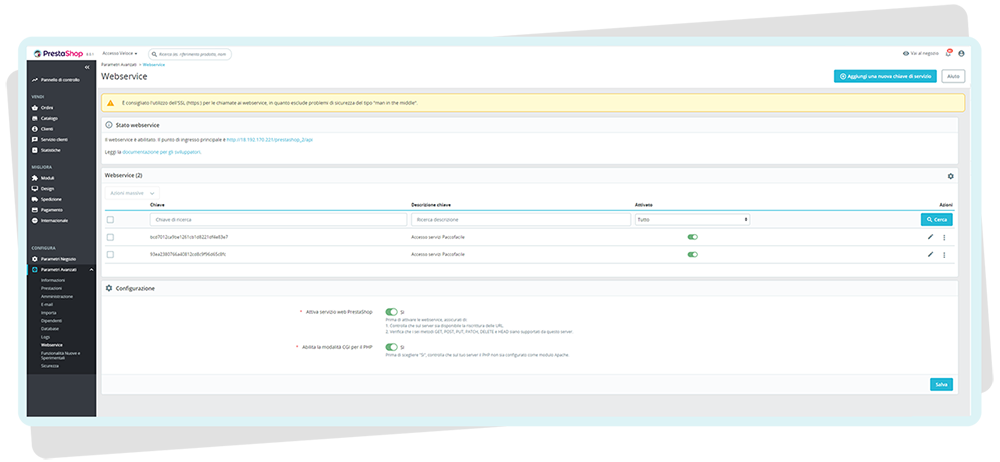Open E-mail submenu item
The width and height of the screenshot is (1000, 462).
click(x=47, y=304)
